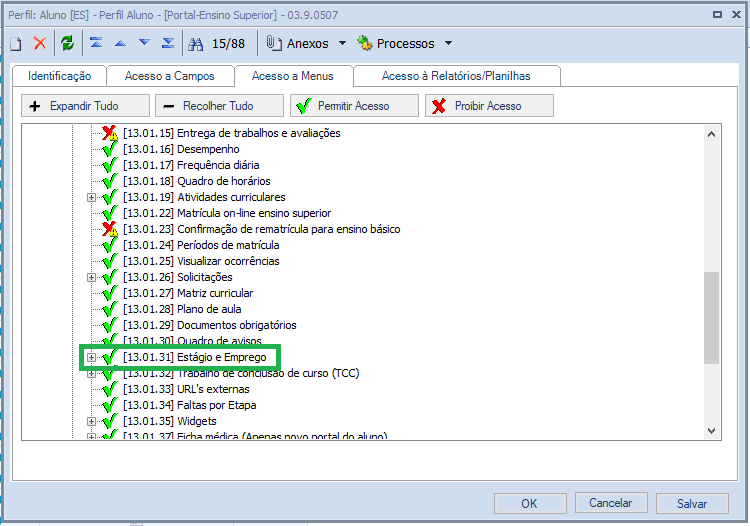Select the row [13.01.16] Desempenho
The width and height of the screenshot is (750, 526).
pyautogui.click(x=181, y=149)
